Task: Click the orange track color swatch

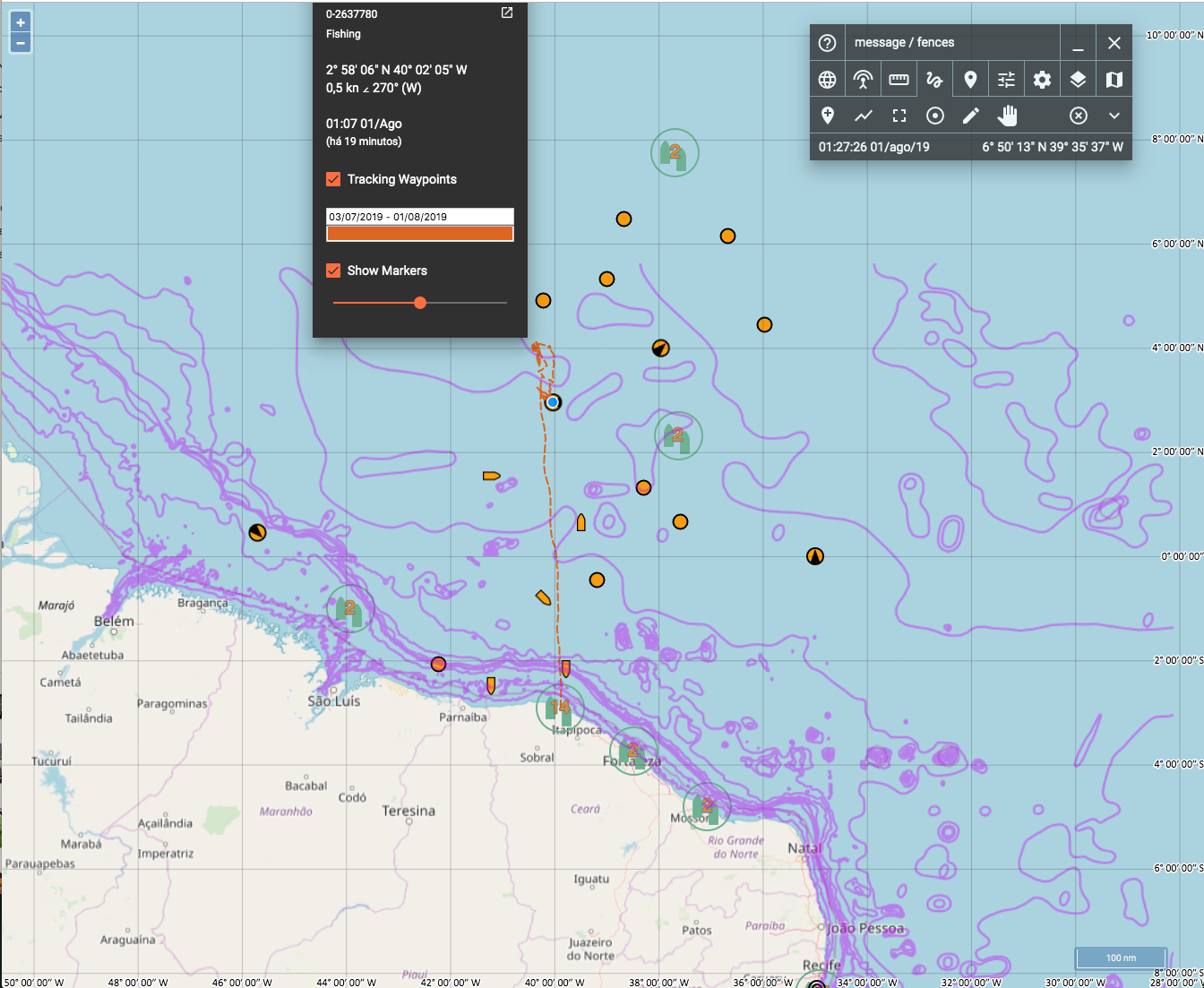Action: coord(420,234)
